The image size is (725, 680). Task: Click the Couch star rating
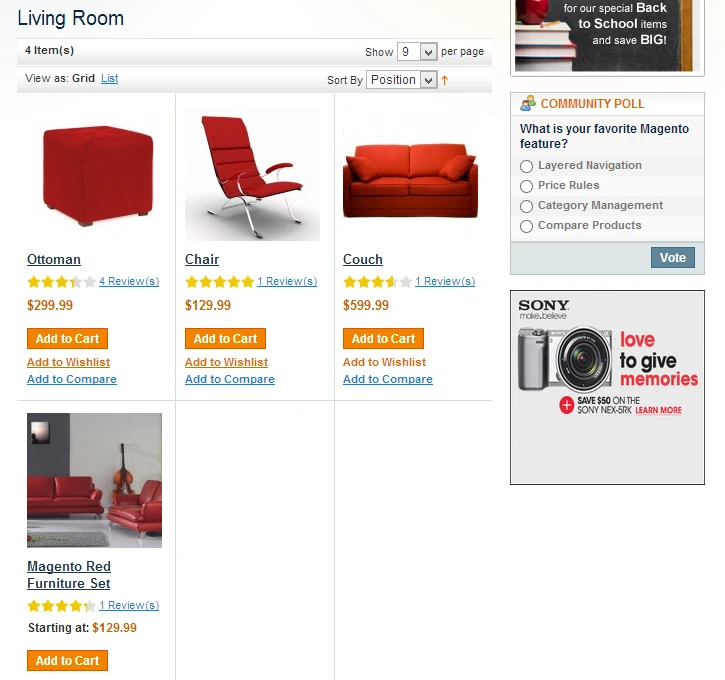[377, 282]
